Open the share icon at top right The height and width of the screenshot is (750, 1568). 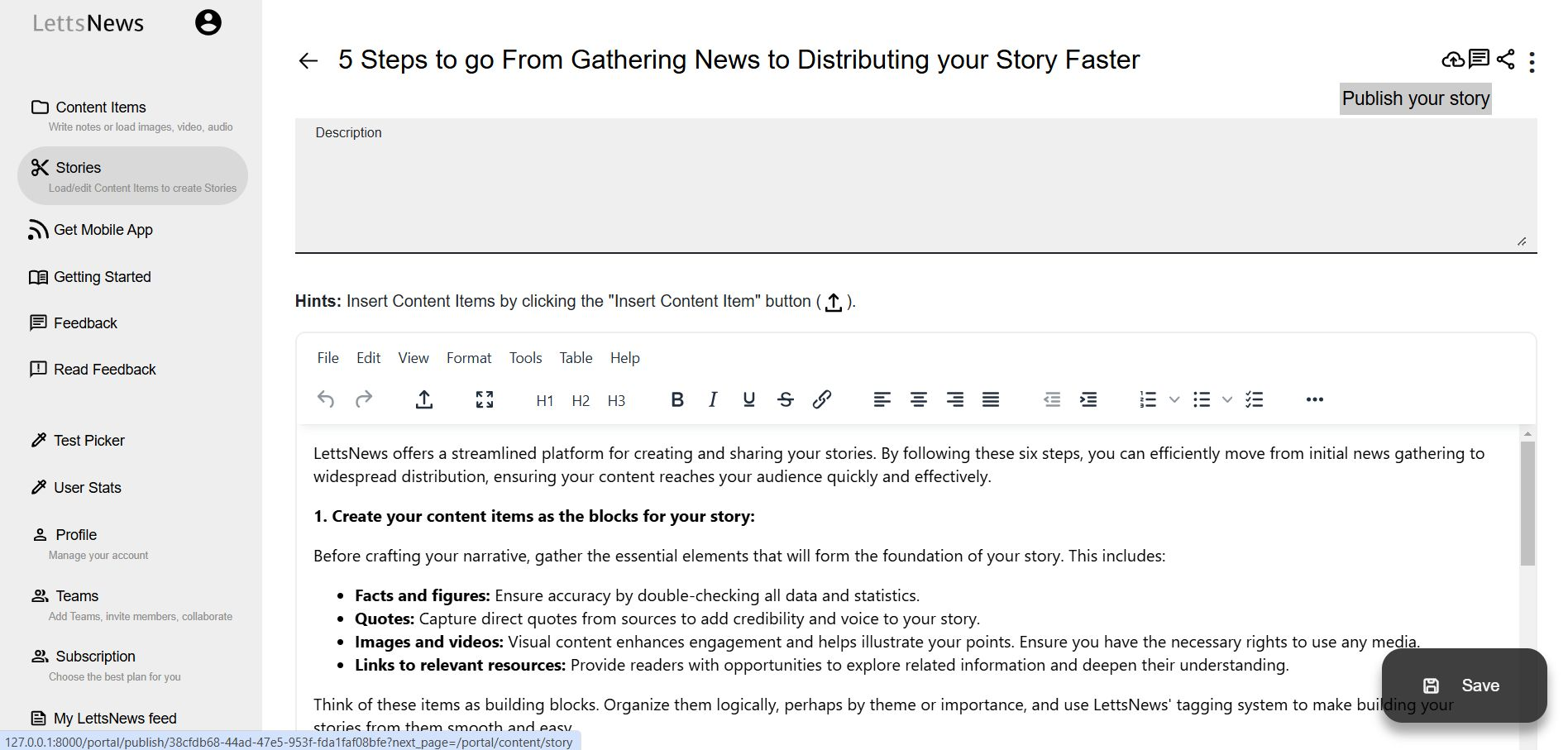[1506, 60]
